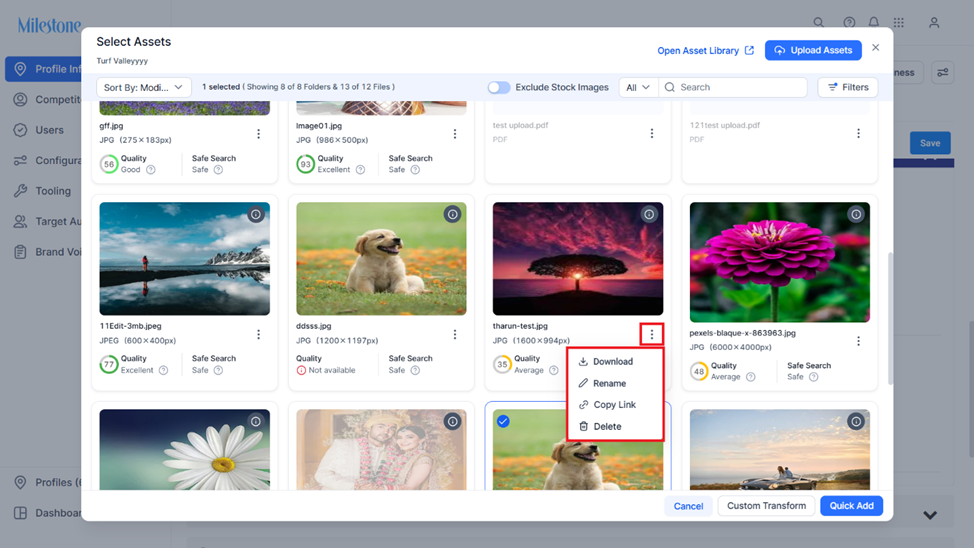Select the wedding couple thumbnail
This screenshot has width=974, height=548.
(381, 449)
